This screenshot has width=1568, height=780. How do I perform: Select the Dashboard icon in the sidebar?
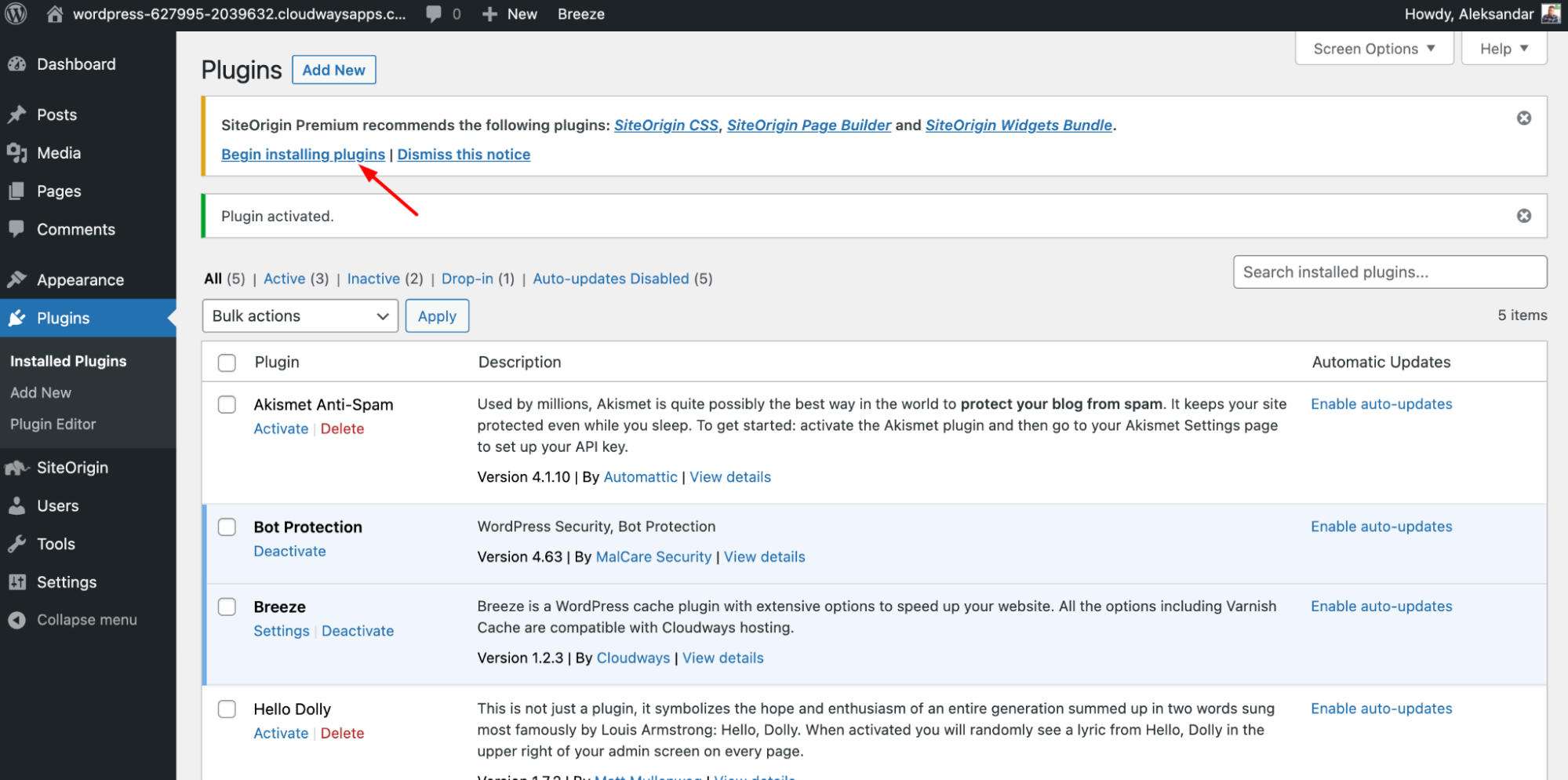click(x=16, y=64)
